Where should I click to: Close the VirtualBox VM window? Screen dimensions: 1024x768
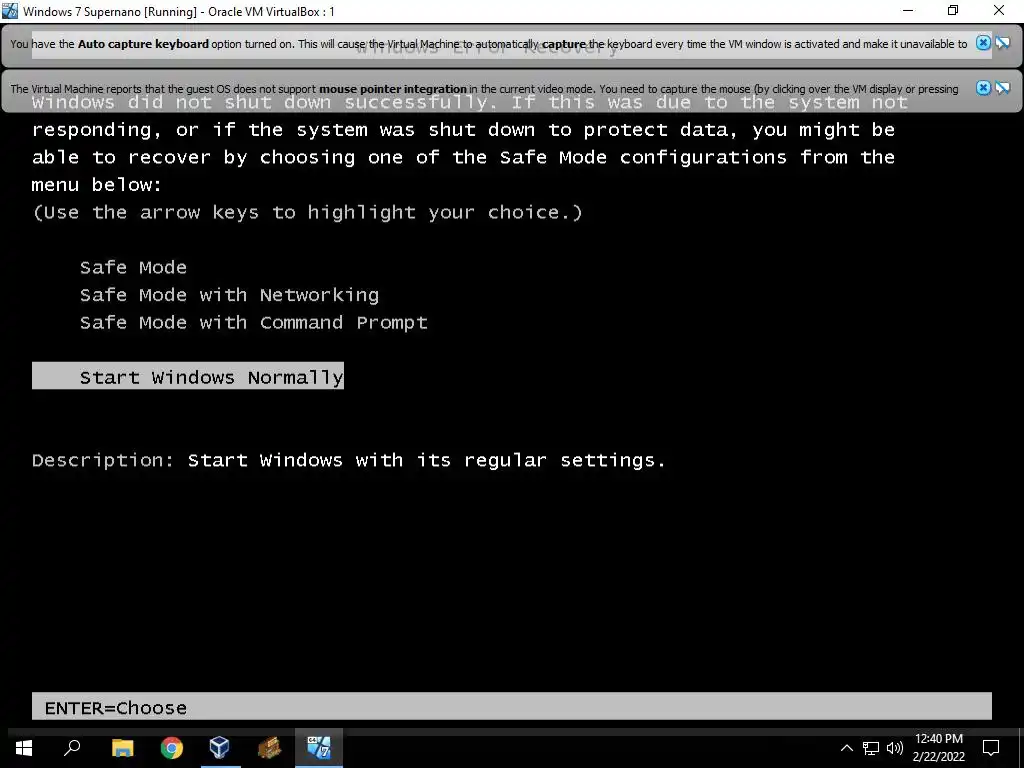[x=999, y=10]
